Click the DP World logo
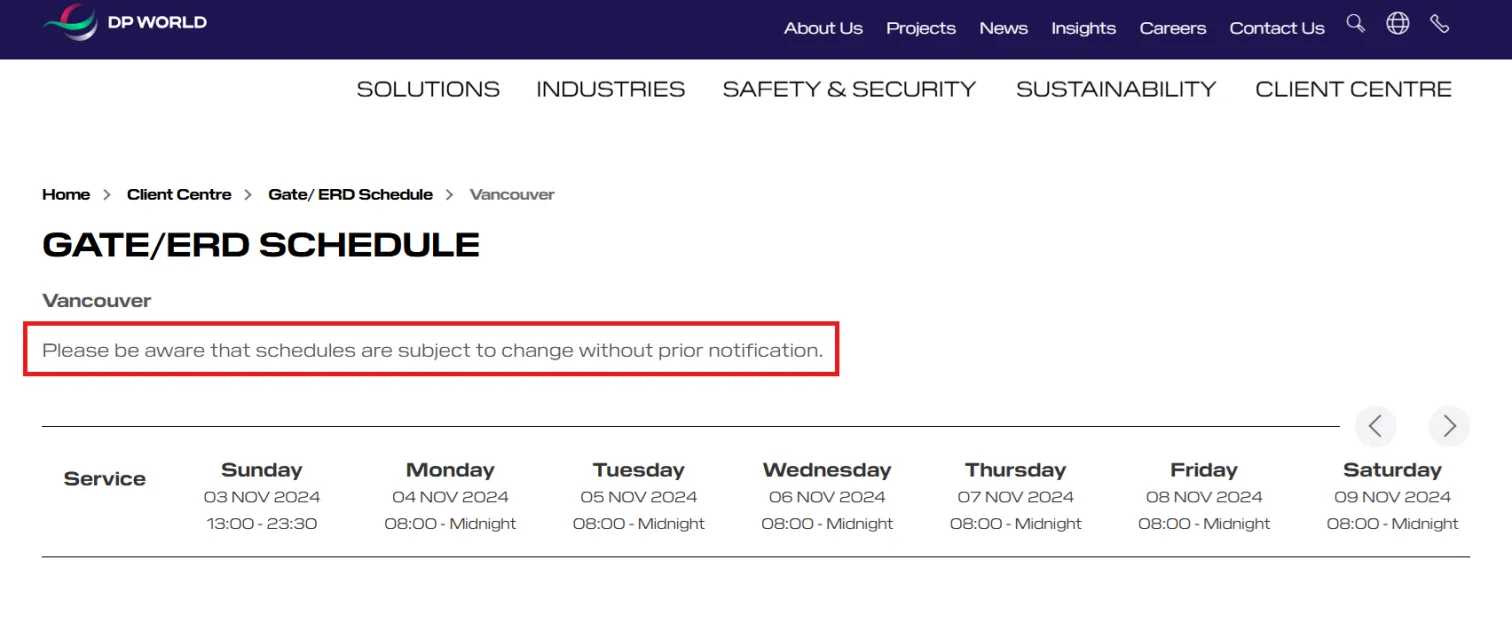 point(124,21)
